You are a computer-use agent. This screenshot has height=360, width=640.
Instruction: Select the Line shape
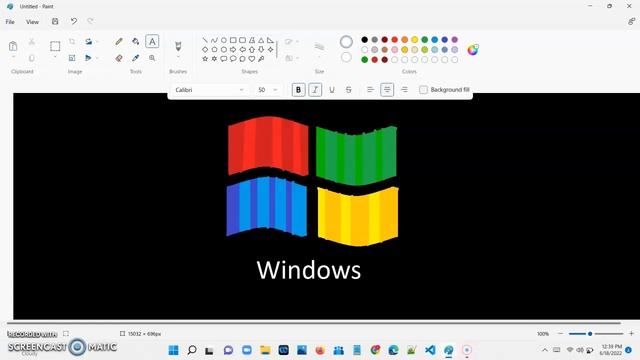tap(205, 40)
